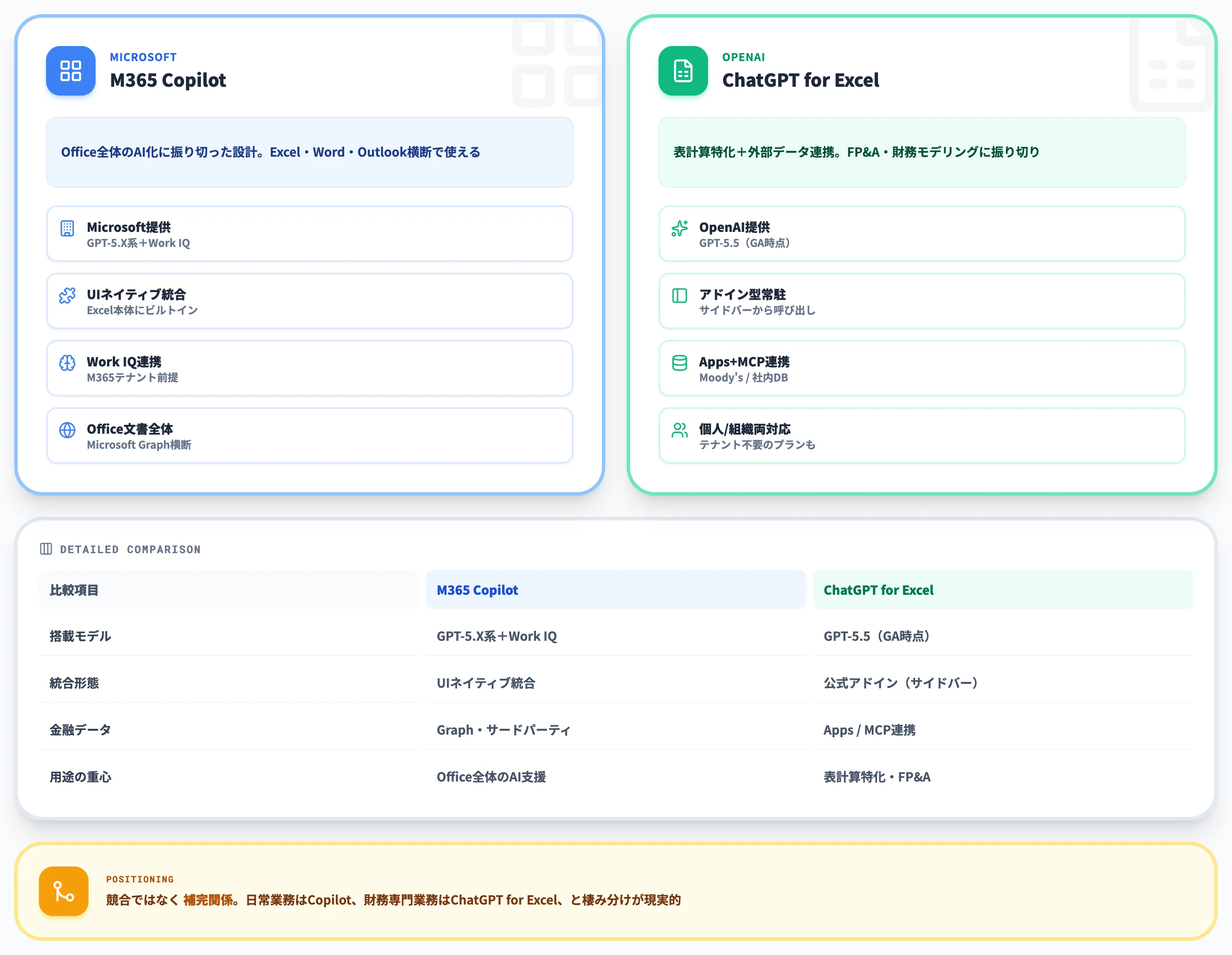Click the brain icon beside Work IQ連携
1232x955 pixels.
(67, 363)
